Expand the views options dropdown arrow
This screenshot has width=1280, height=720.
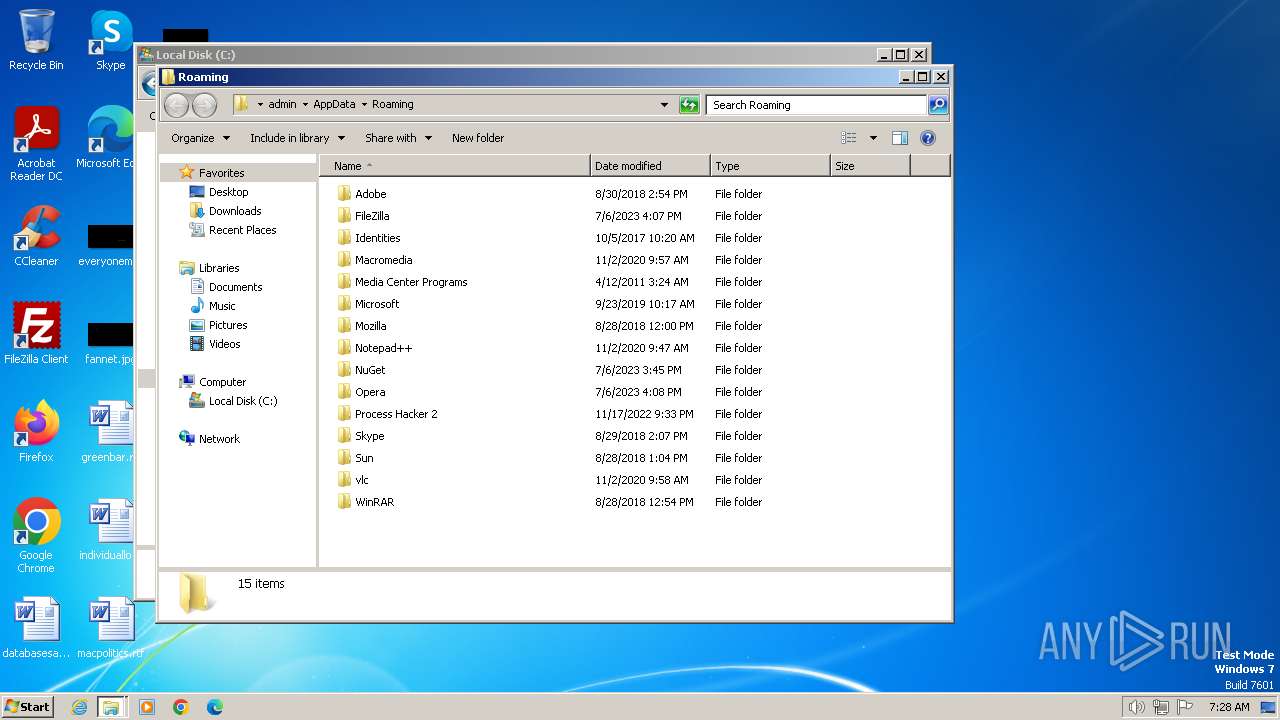(x=873, y=138)
